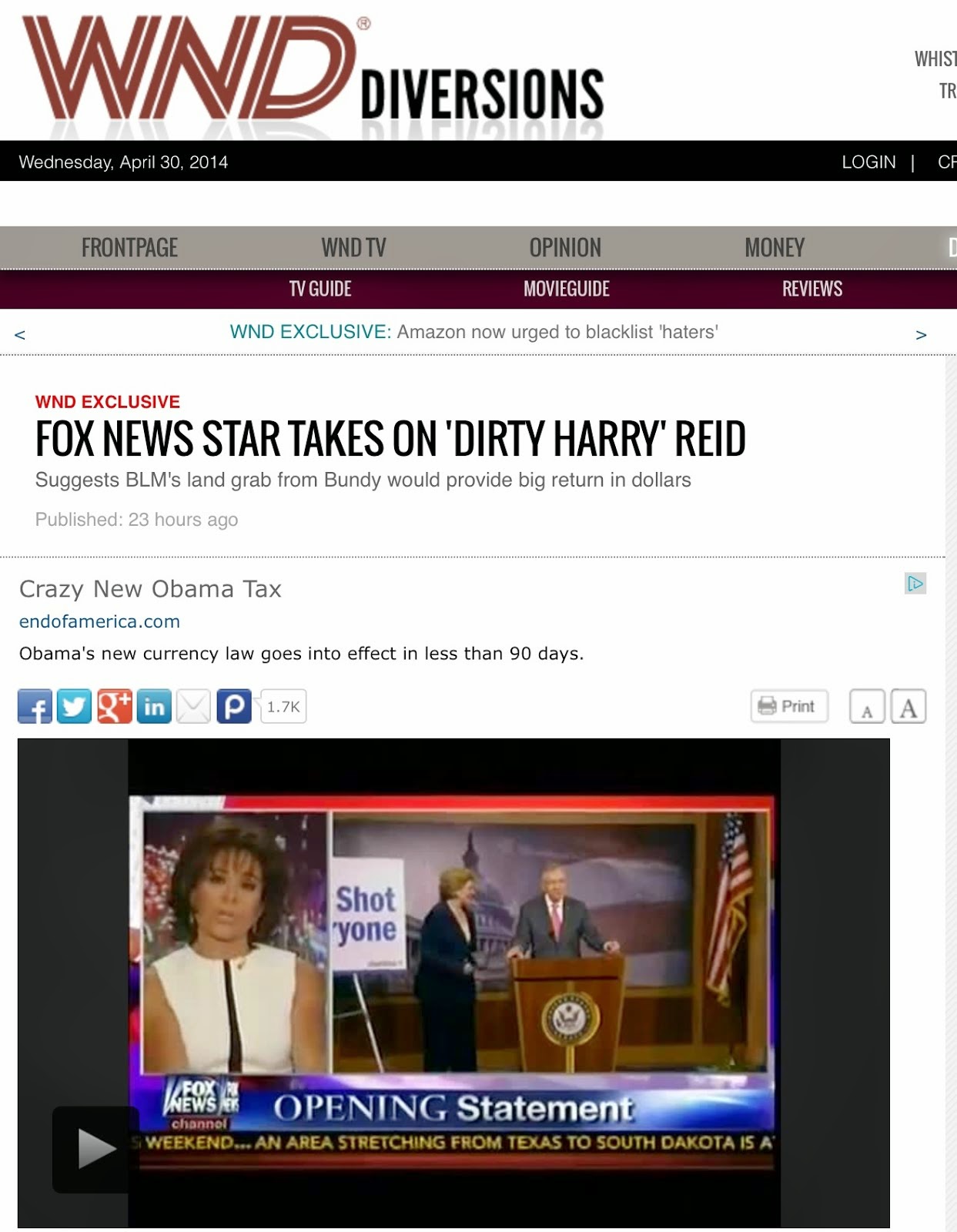Click the video frame thumbnail
957x1232 pixels.
point(453,983)
